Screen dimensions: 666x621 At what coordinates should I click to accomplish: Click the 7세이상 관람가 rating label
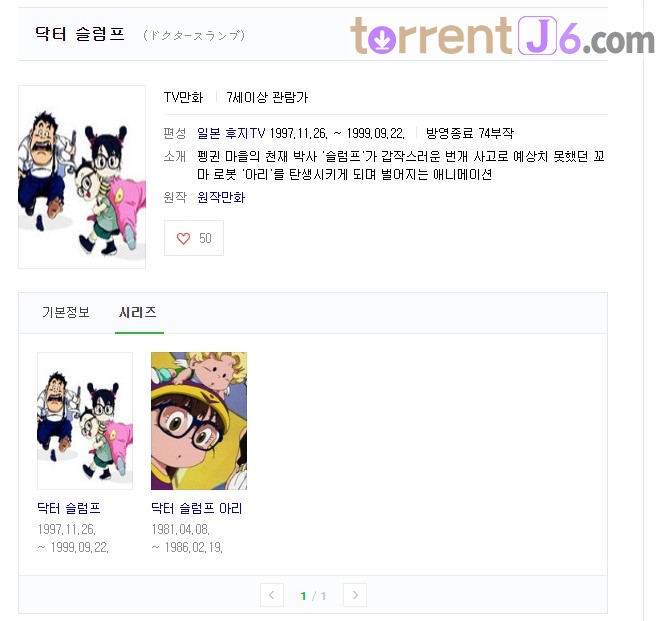click(267, 97)
